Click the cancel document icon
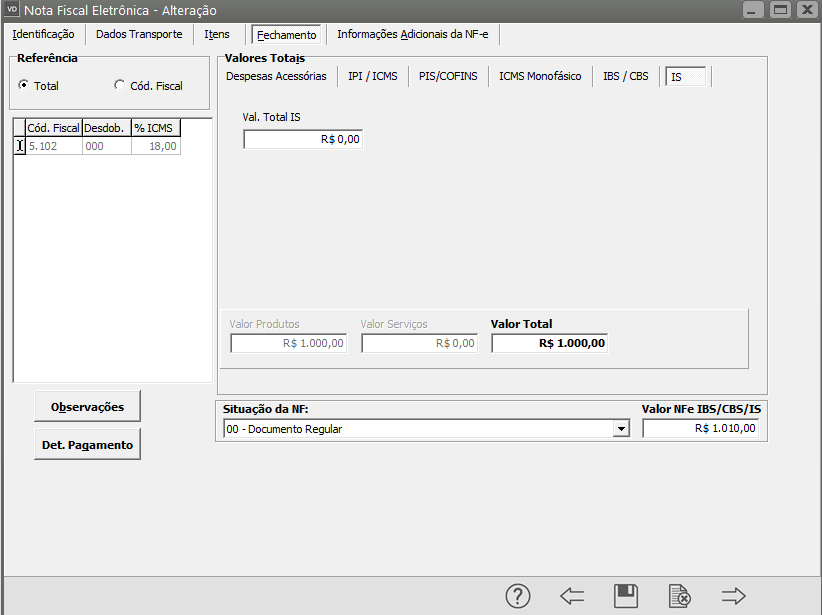The image size is (822, 615). pyautogui.click(x=680, y=596)
